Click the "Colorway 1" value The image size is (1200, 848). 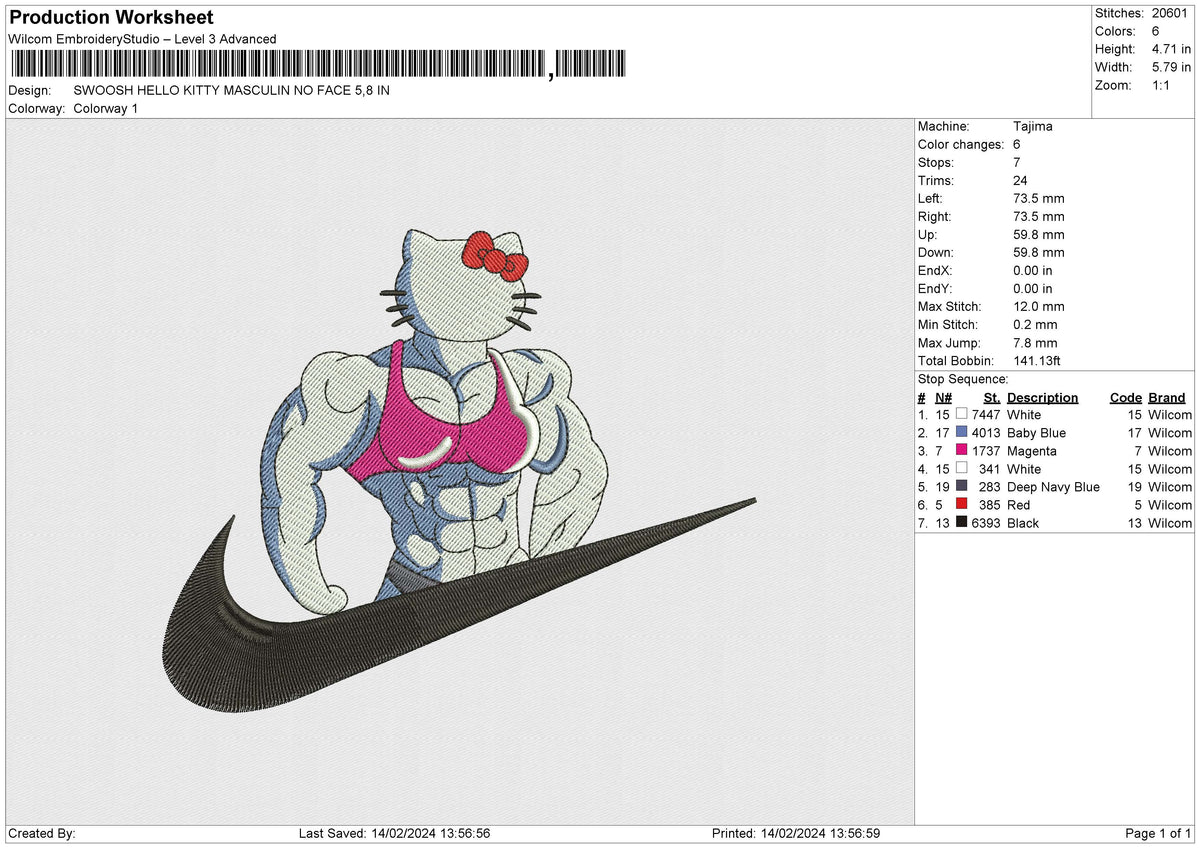[106, 108]
